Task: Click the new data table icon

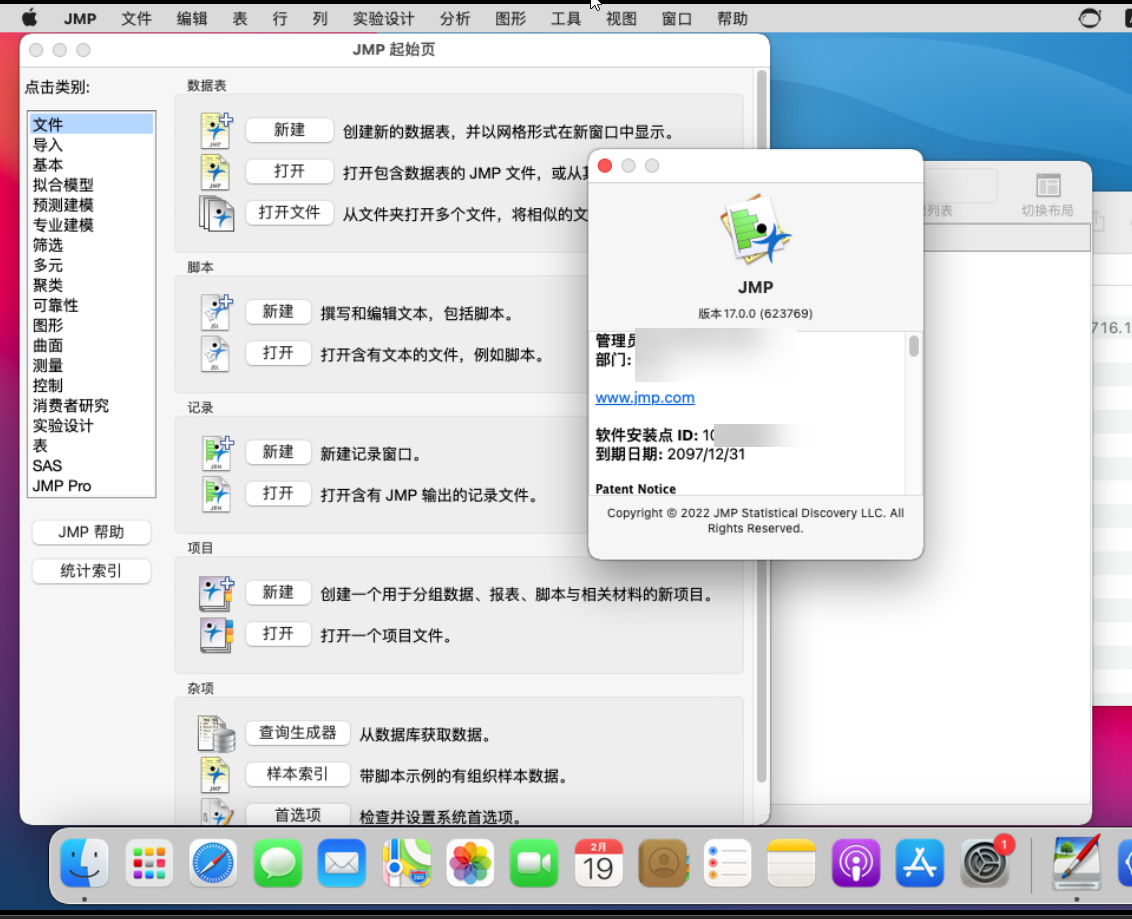Action: click(x=216, y=131)
